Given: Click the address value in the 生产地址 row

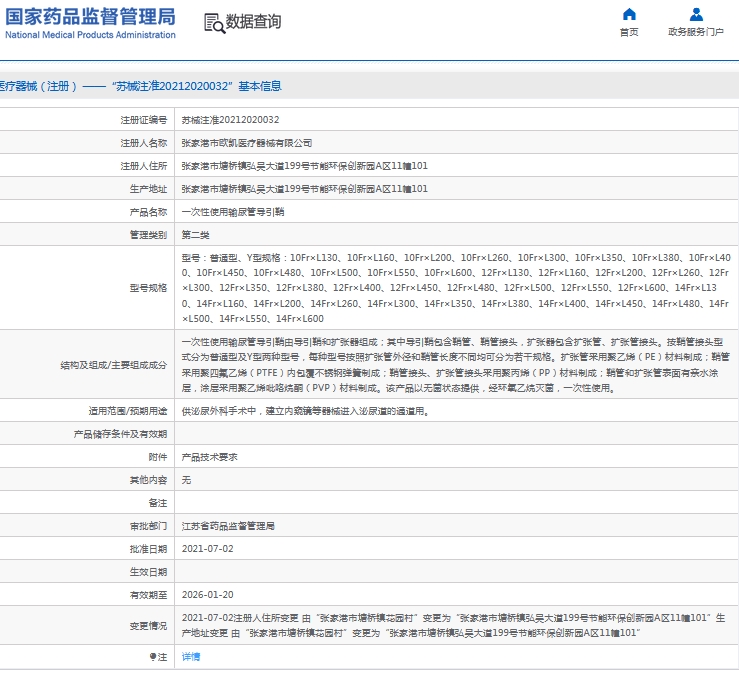Looking at the screenshot, I should (x=305, y=189).
